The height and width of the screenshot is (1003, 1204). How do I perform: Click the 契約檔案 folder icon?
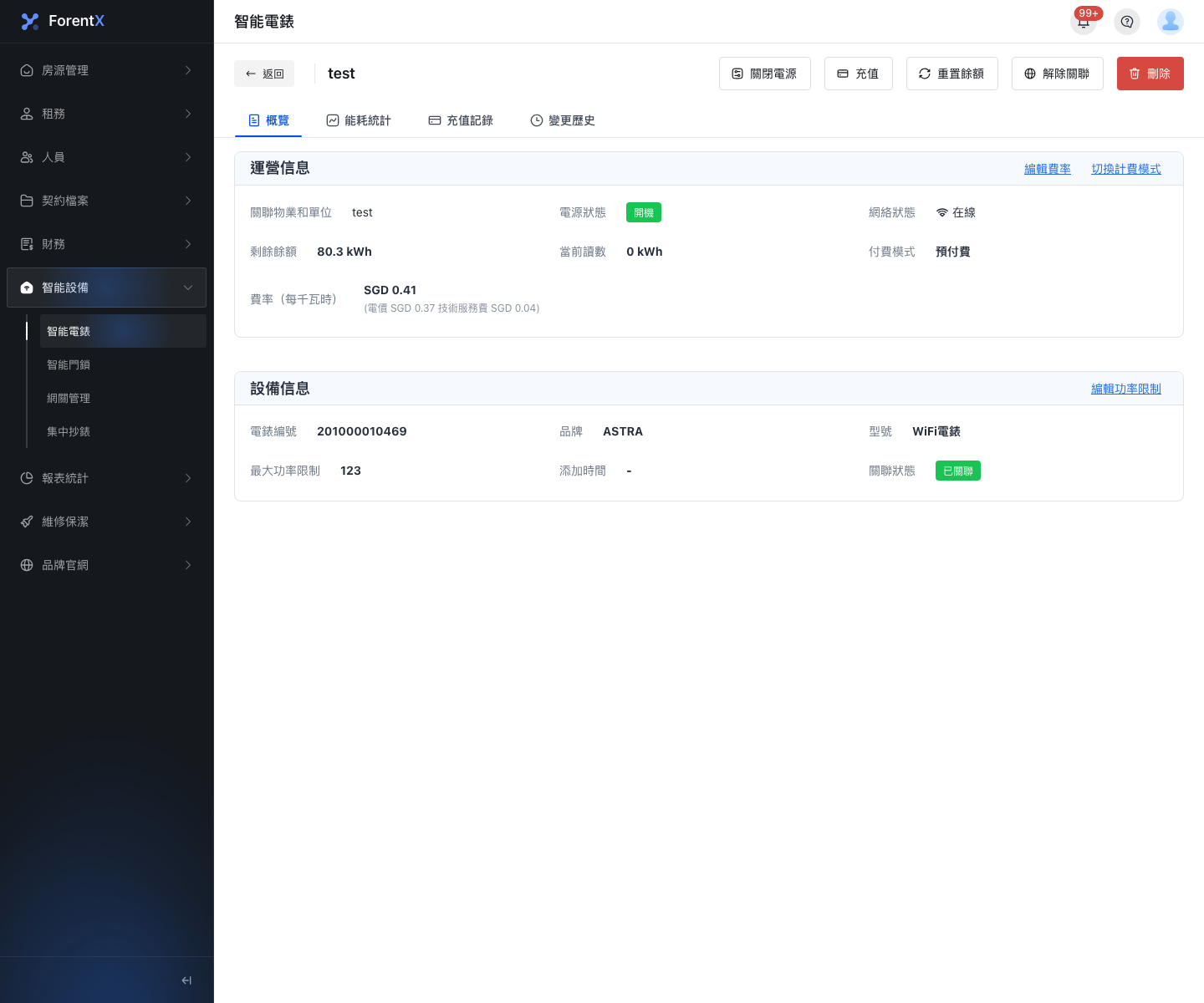[x=27, y=201]
